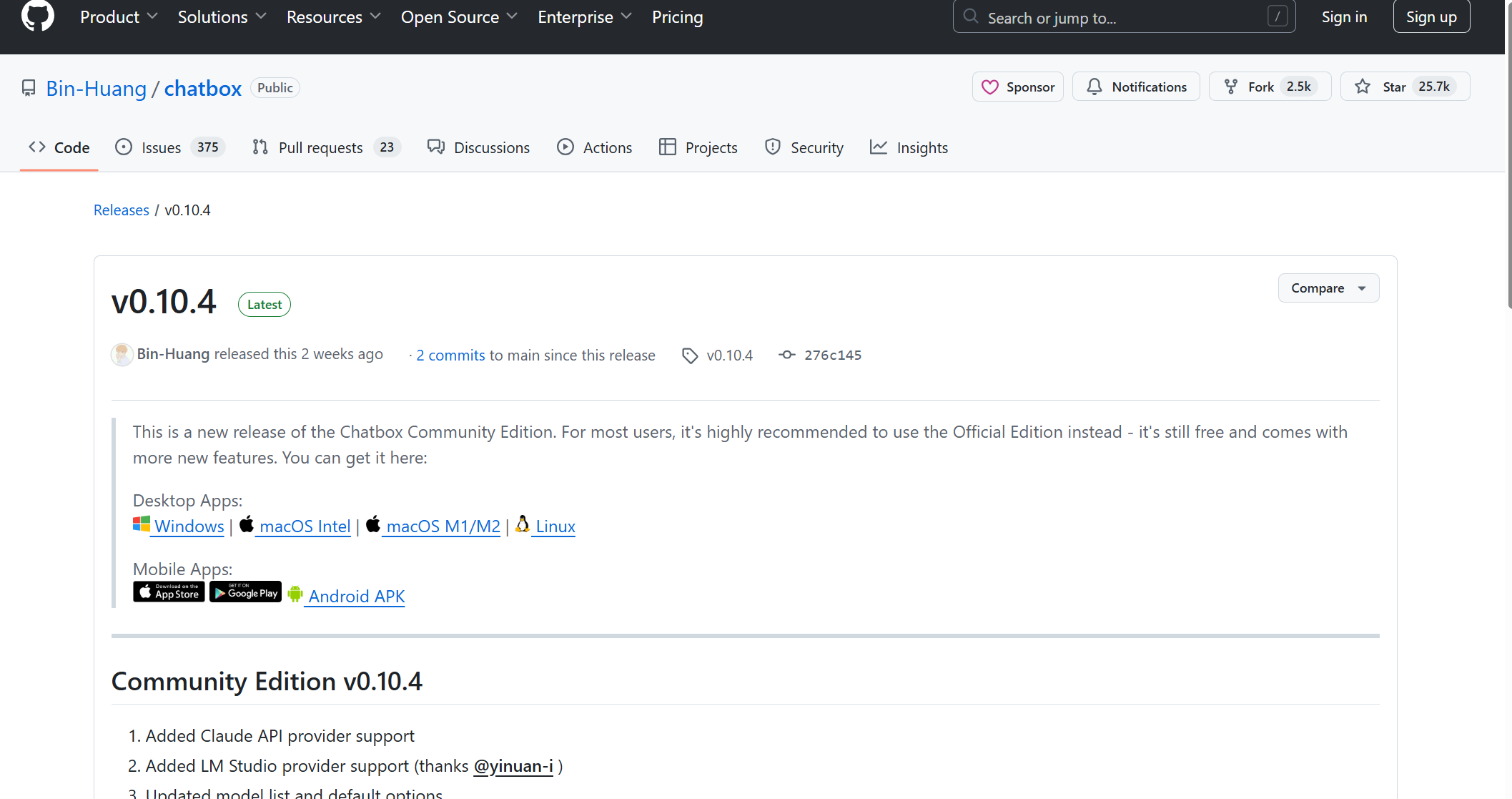Click the Sign up button
1512x799 pixels.
coord(1431,17)
